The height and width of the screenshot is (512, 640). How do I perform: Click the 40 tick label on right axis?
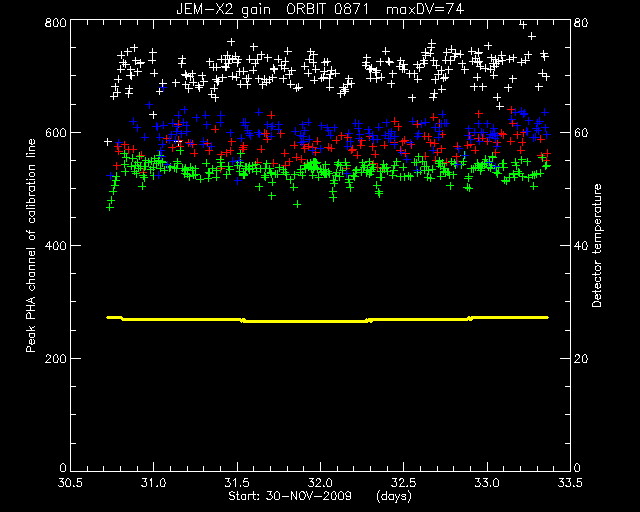581,246
